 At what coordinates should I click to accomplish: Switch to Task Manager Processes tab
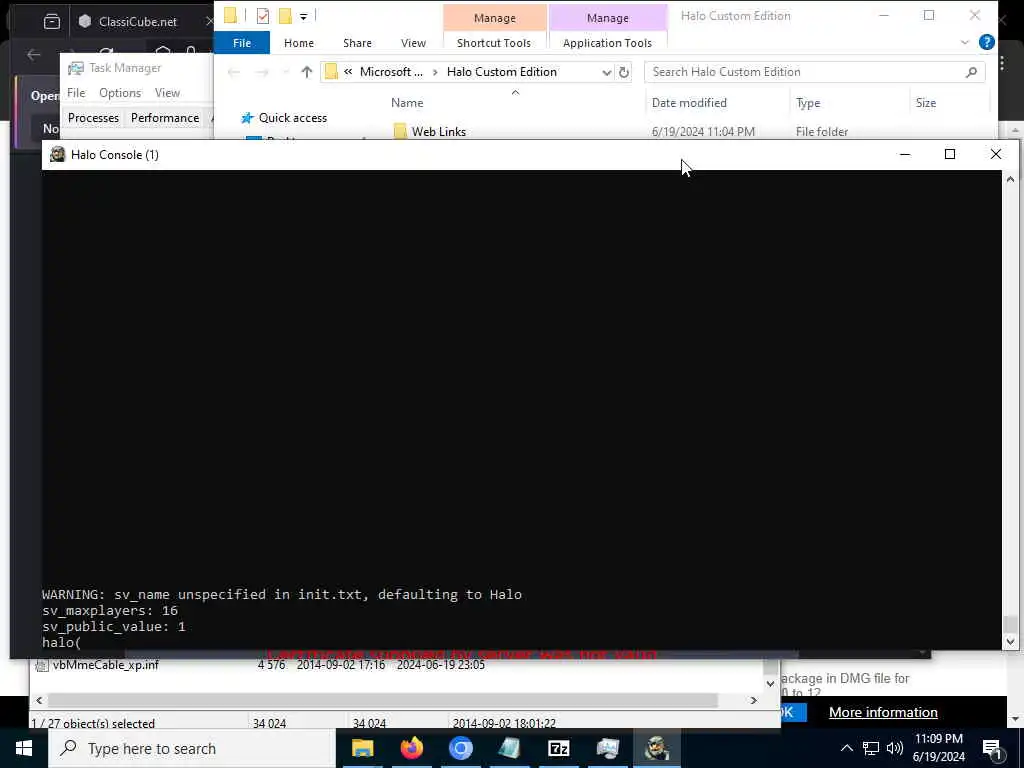[93, 118]
